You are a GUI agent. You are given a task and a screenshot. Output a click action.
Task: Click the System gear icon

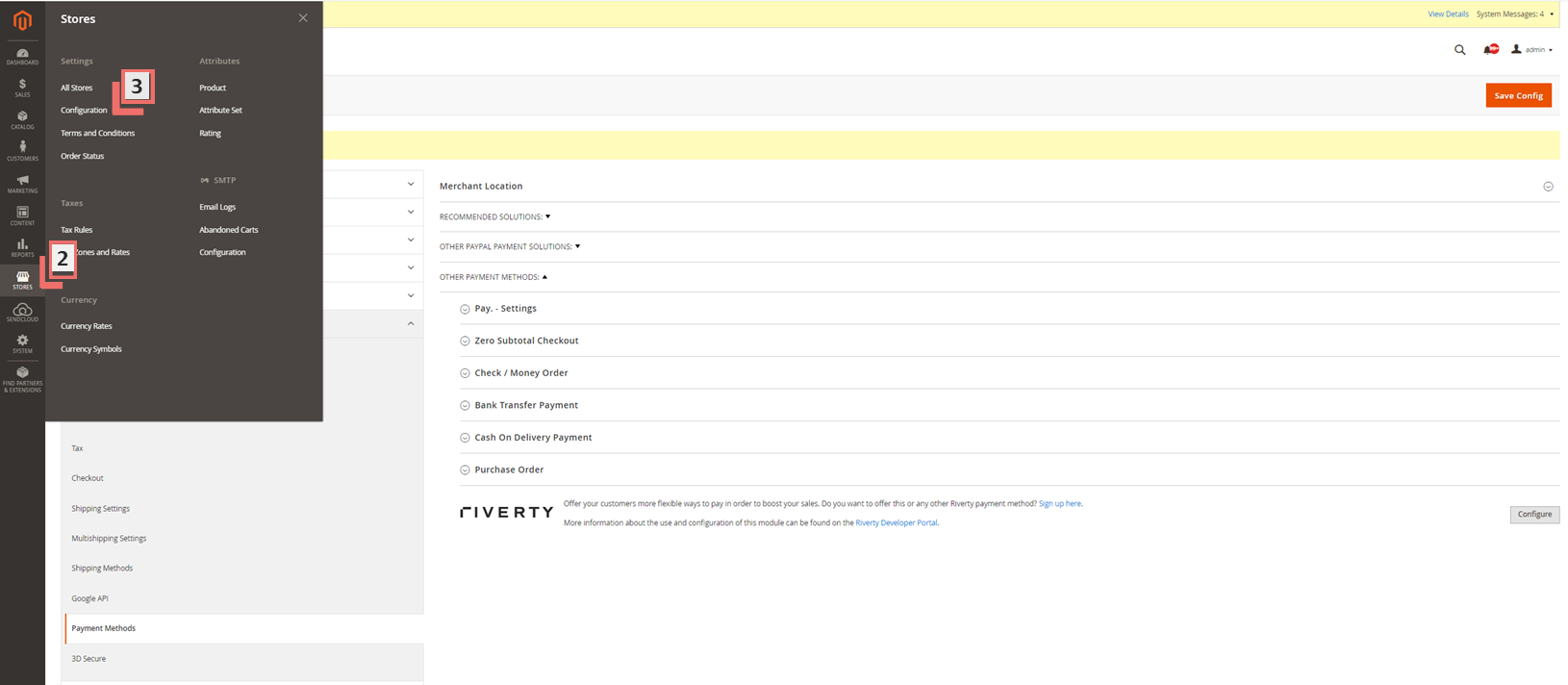pyautogui.click(x=22, y=343)
